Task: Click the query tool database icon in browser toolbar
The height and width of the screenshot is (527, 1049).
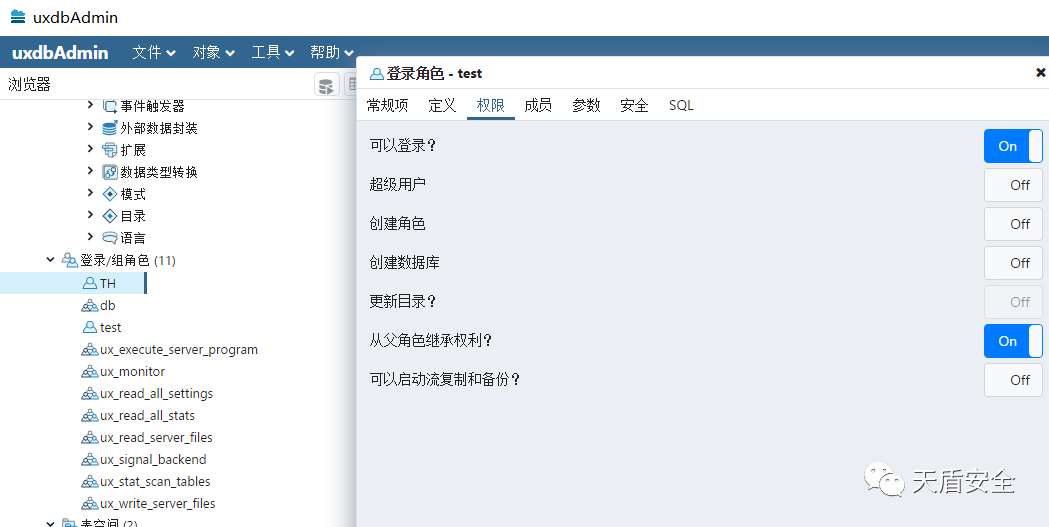Action: pos(326,86)
